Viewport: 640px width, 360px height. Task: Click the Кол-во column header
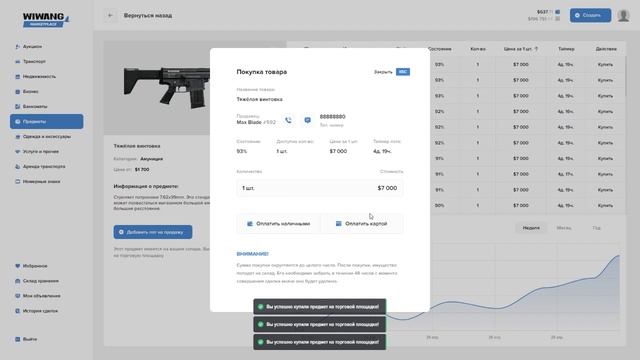click(478, 49)
